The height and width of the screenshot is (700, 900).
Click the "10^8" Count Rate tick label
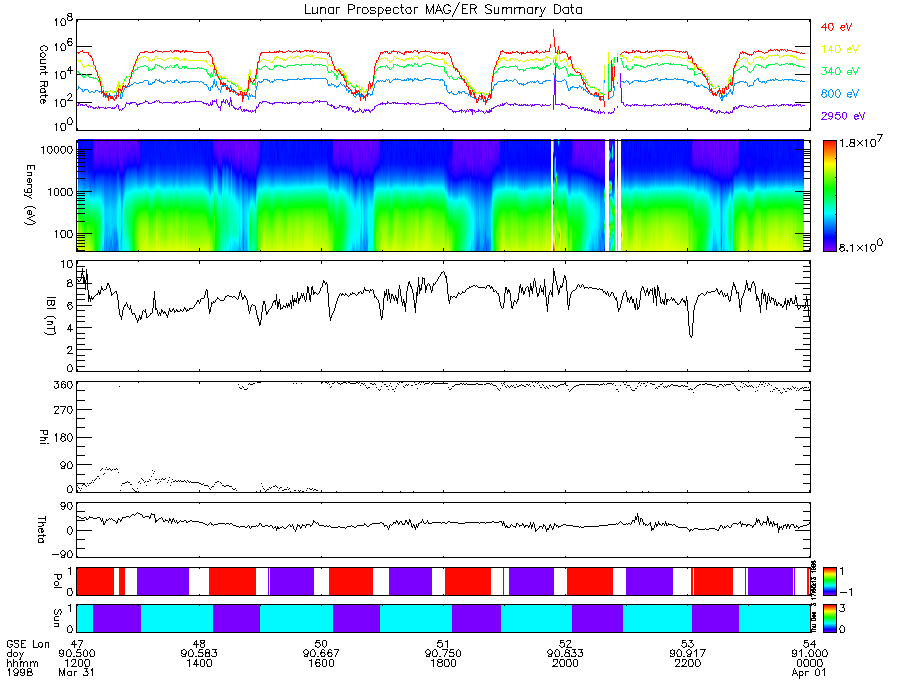[63, 22]
